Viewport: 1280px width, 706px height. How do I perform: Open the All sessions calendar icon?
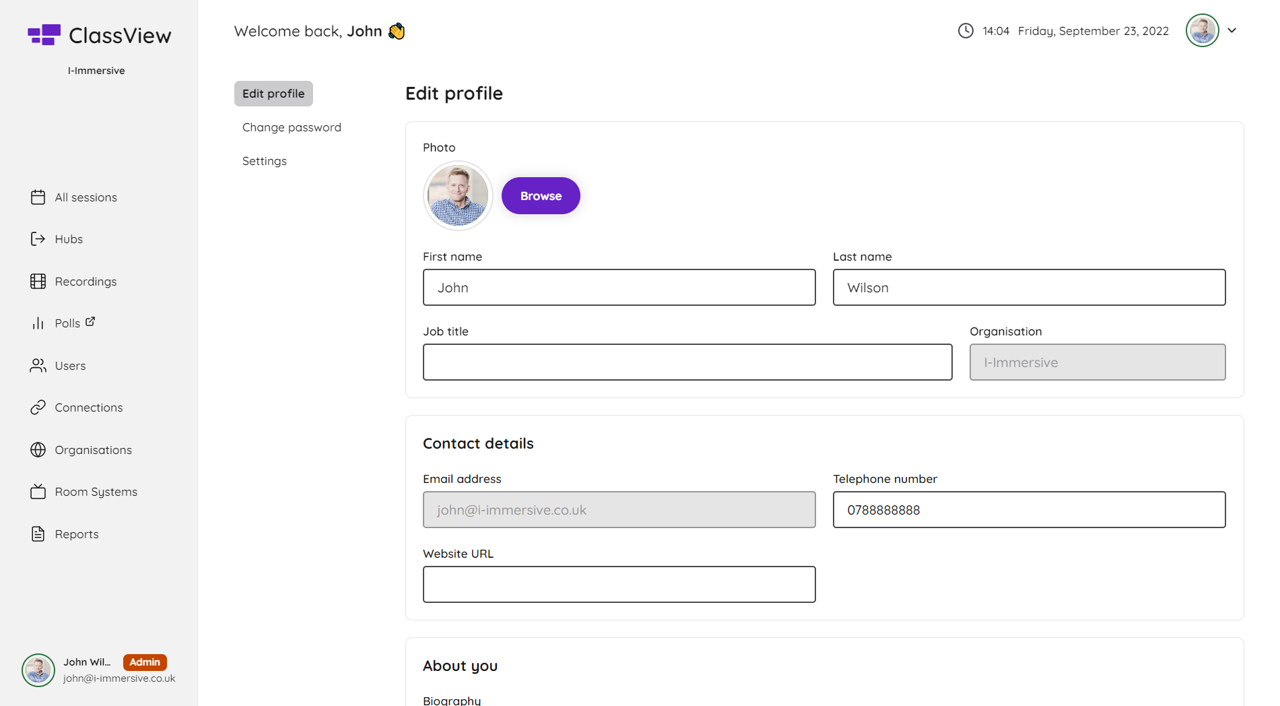(x=38, y=197)
